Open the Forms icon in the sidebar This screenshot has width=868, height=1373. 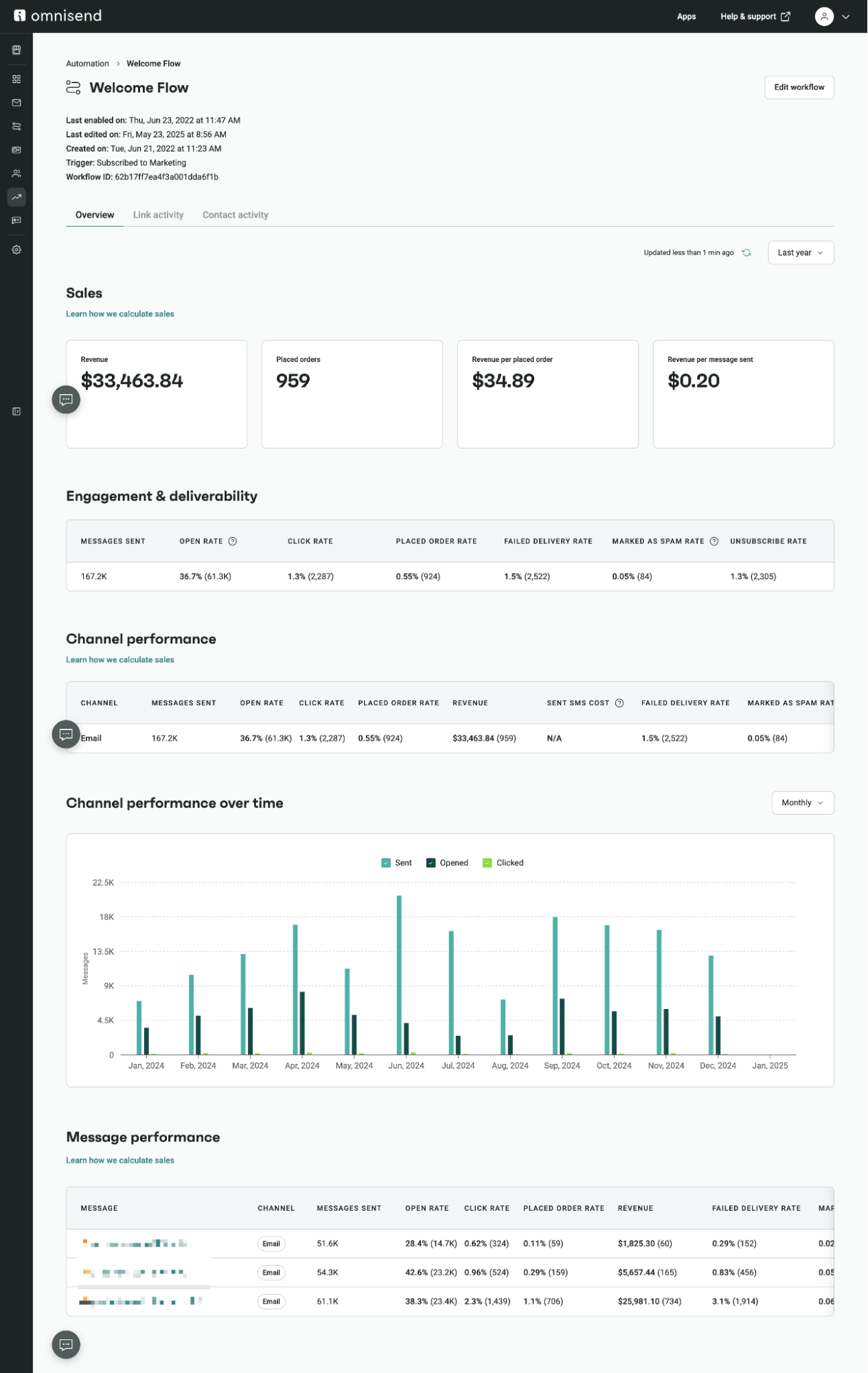coord(16,150)
